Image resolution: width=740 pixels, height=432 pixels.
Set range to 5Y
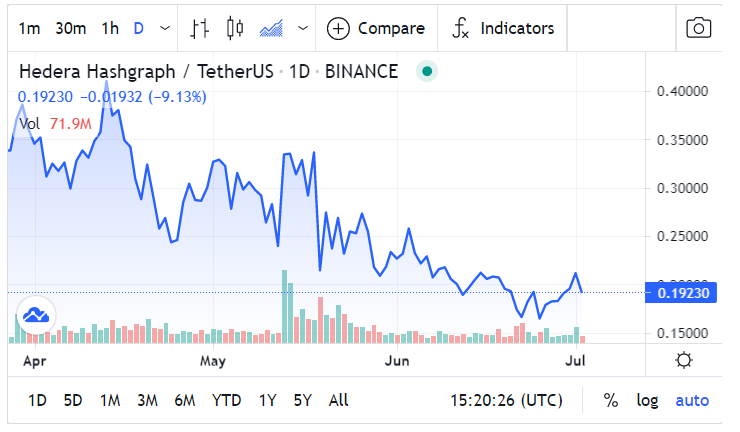(x=303, y=400)
